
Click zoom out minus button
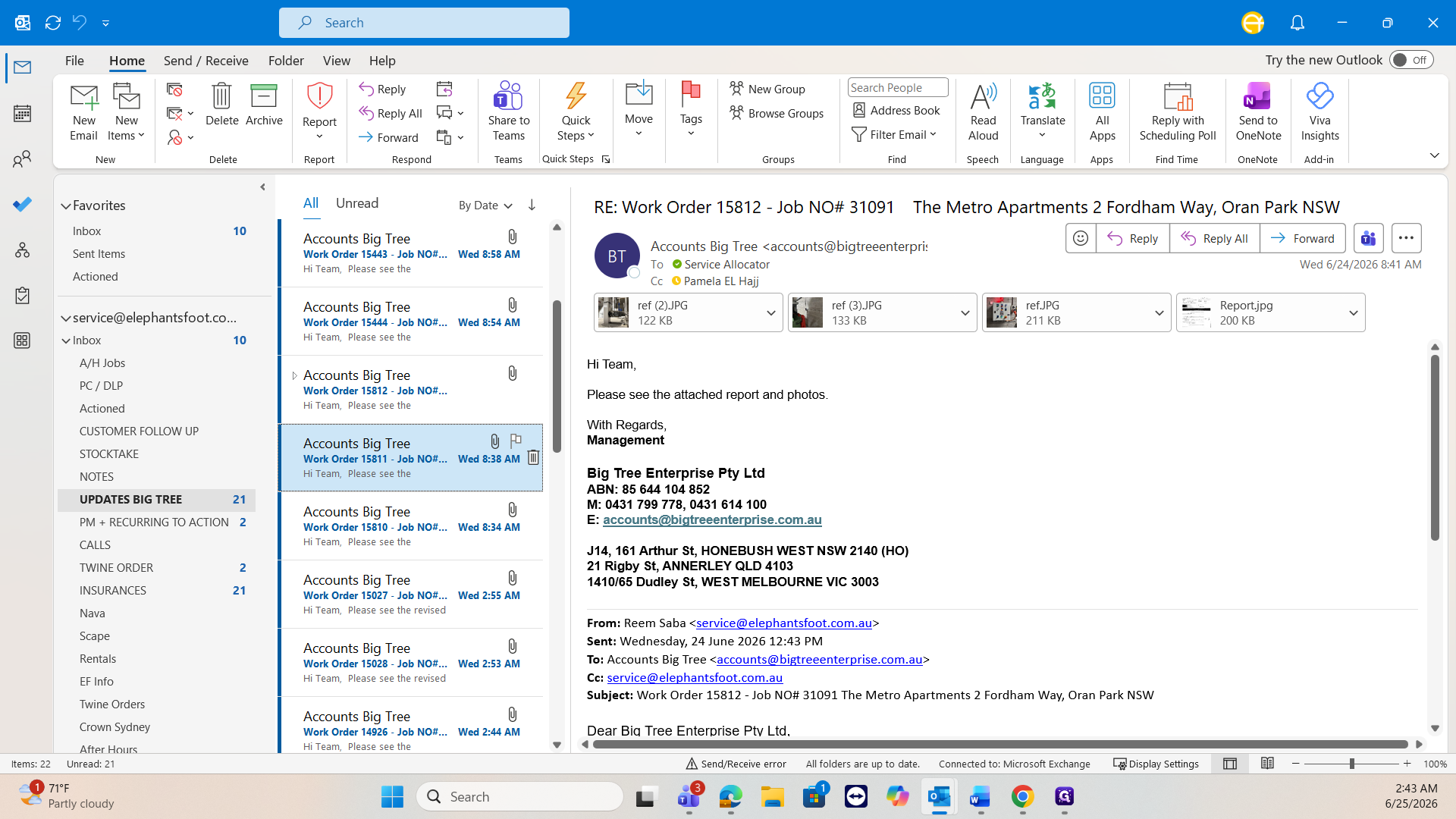[x=1295, y=764]
